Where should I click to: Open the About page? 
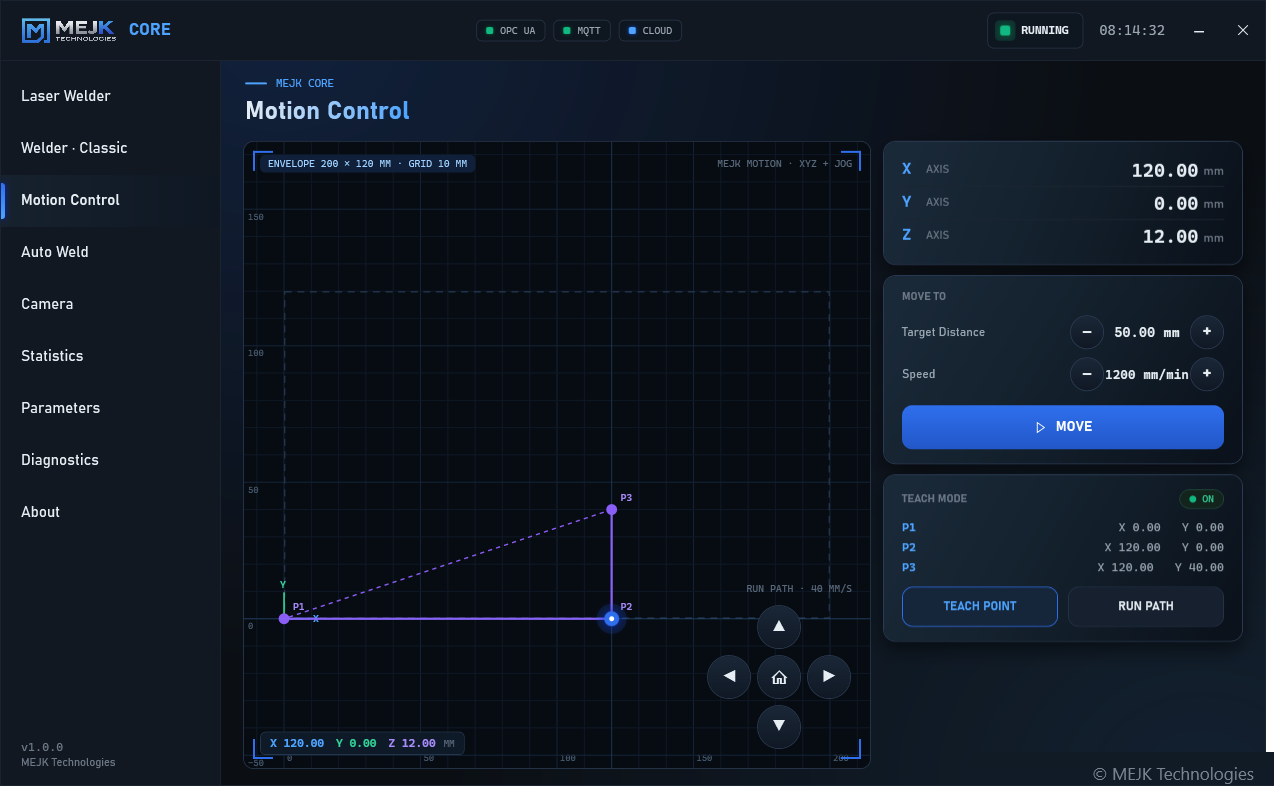click(x=110, y=512)
